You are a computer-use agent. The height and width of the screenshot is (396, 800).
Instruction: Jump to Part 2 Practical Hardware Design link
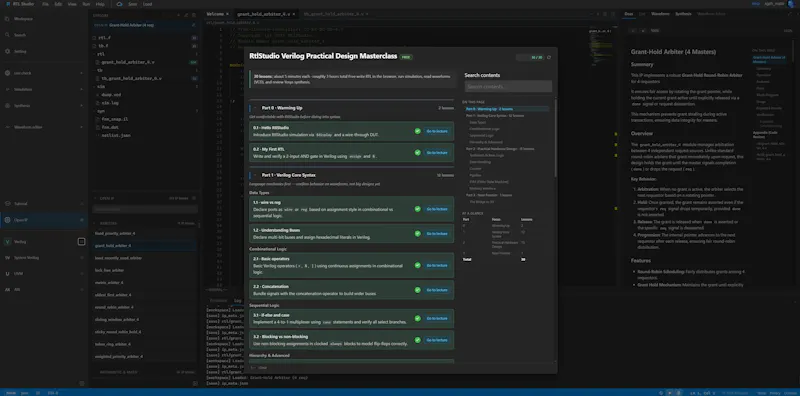(x=500, y=148)
